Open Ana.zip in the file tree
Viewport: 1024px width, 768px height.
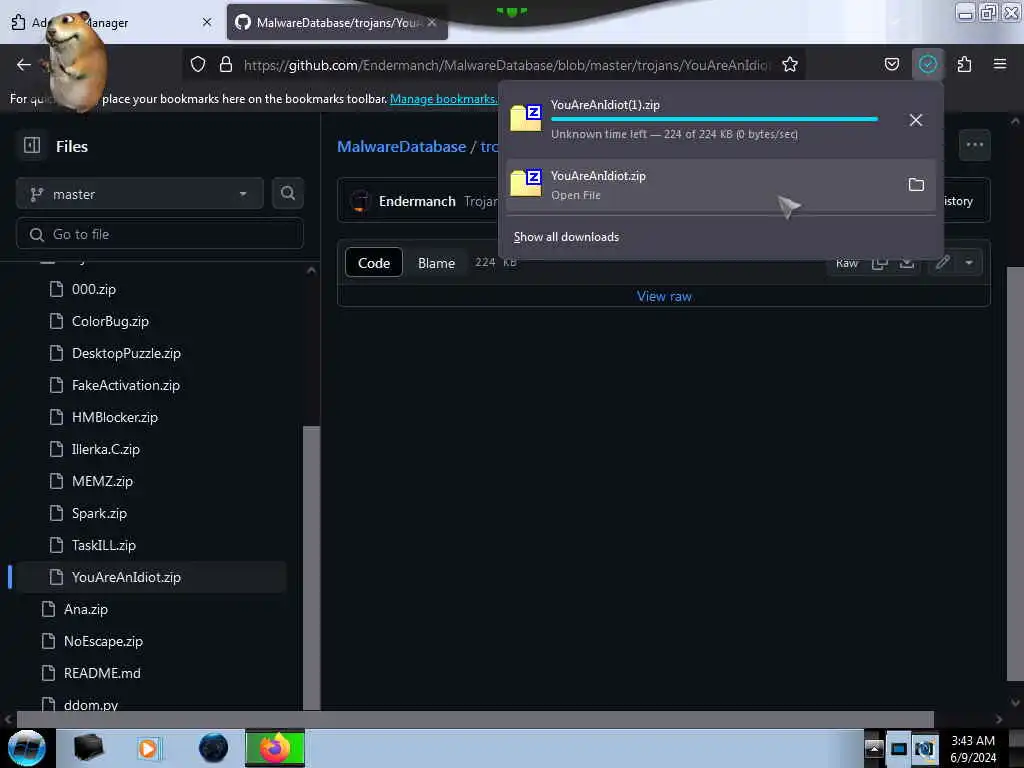(x=86, y=609)
